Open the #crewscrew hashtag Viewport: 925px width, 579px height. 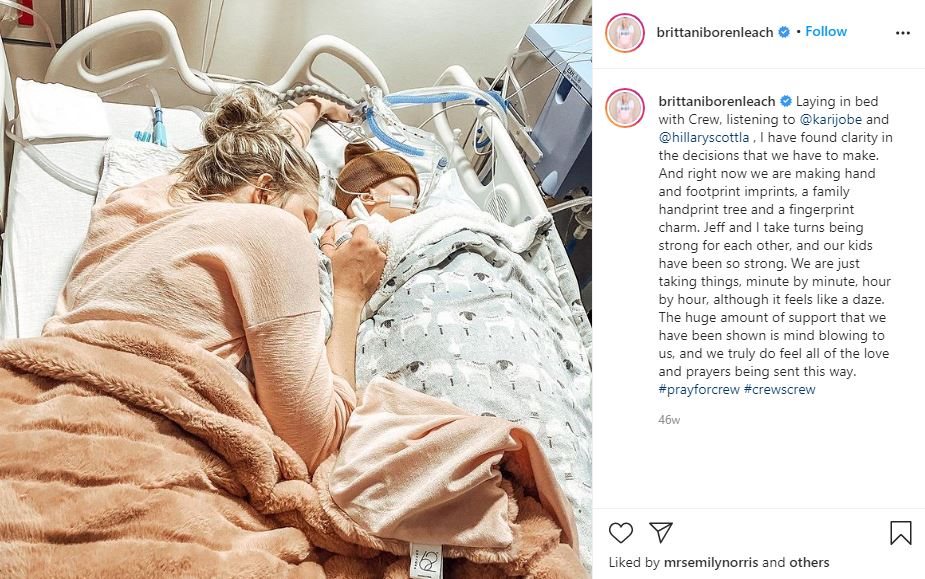(x=779, y=390)
